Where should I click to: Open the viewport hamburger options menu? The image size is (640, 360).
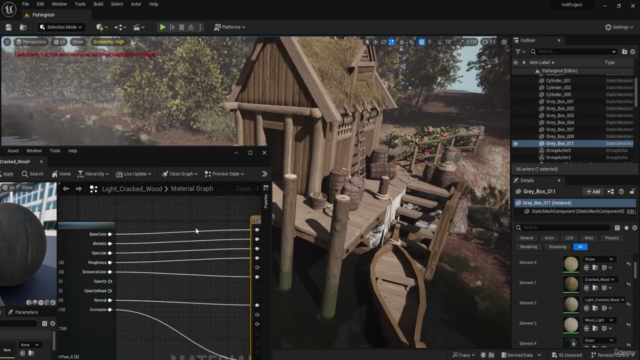[7, 42]
